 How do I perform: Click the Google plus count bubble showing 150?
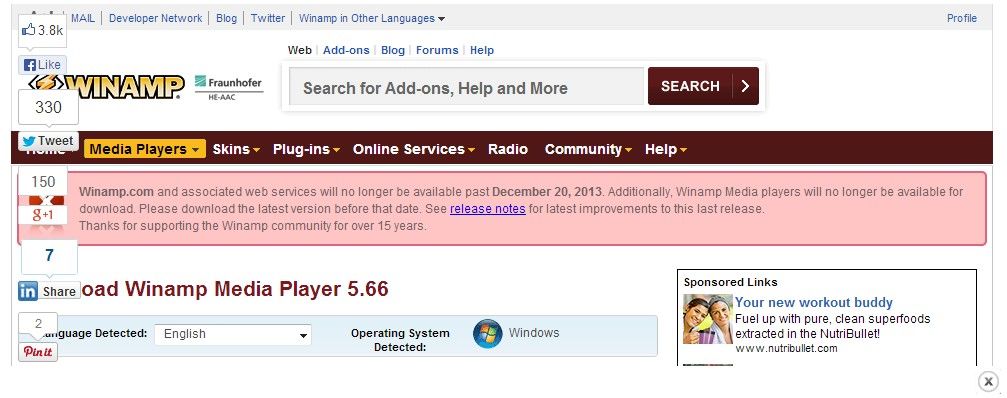pyautogui.click(x=43, y=182)
